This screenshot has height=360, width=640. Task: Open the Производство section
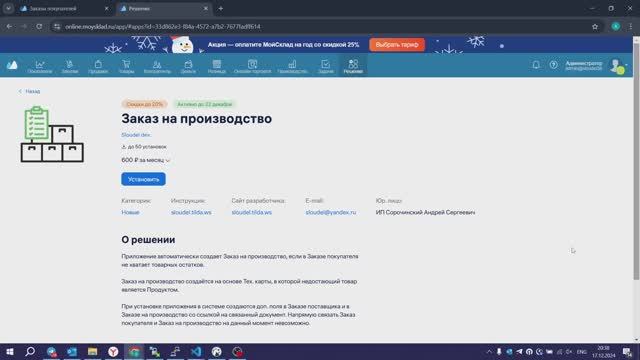(292, 67)
